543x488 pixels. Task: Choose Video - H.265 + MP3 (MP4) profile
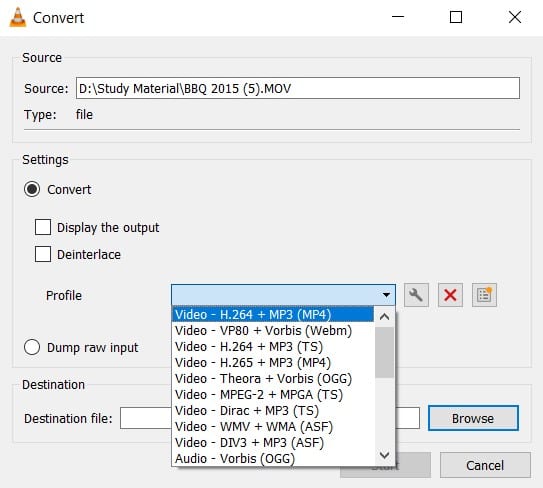(x=273, y=362)
